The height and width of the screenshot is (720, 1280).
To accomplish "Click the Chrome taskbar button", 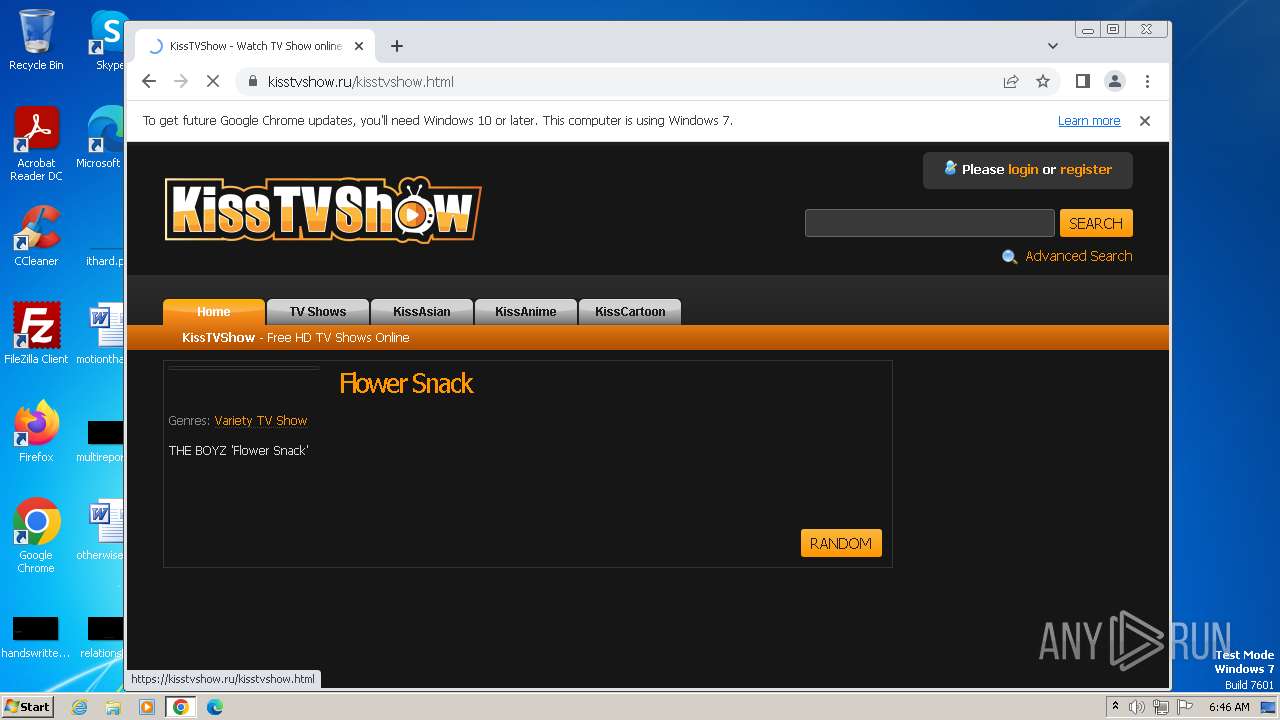I will [x=181, y=707].
